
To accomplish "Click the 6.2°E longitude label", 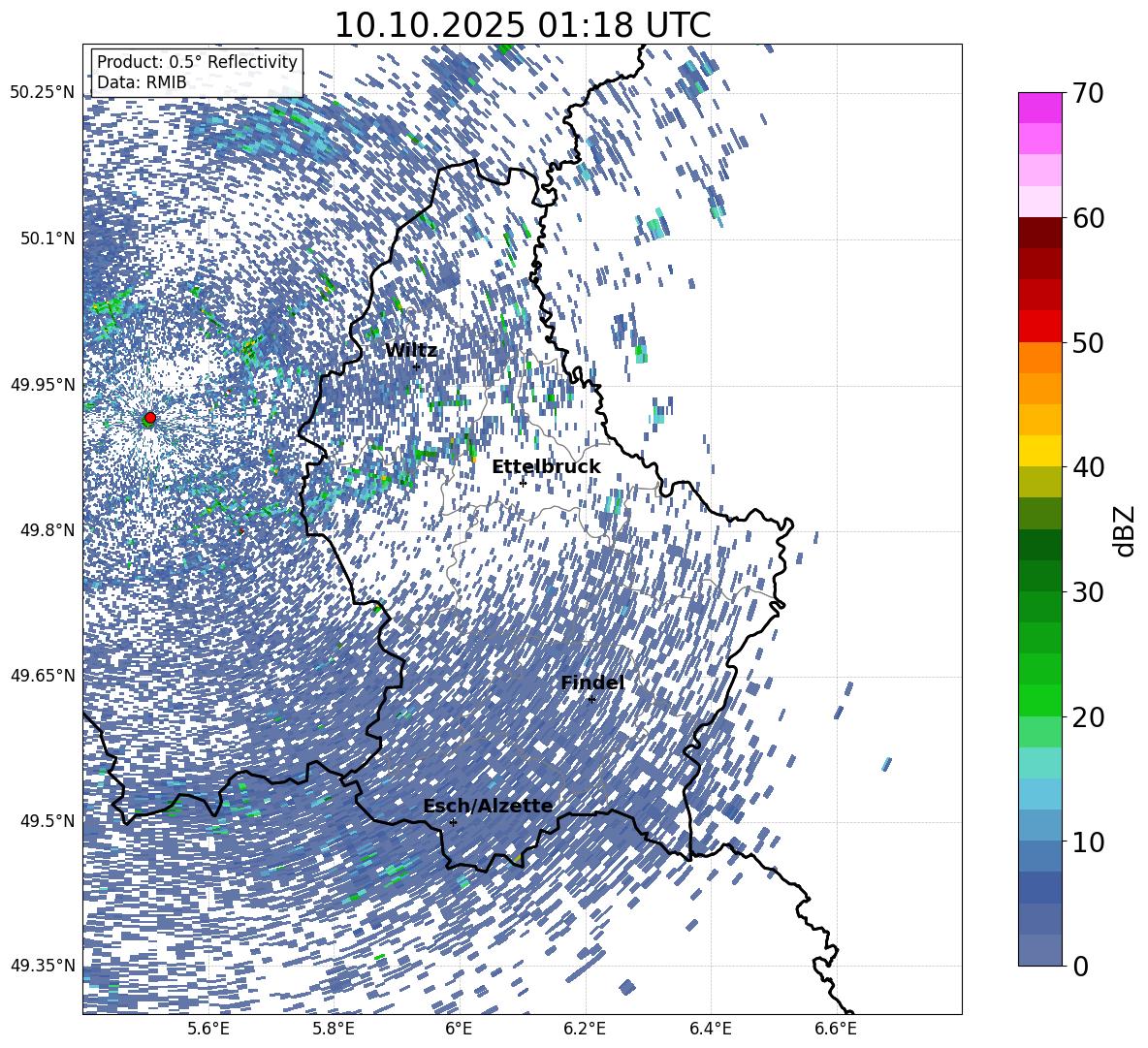I will [585, 1029].
